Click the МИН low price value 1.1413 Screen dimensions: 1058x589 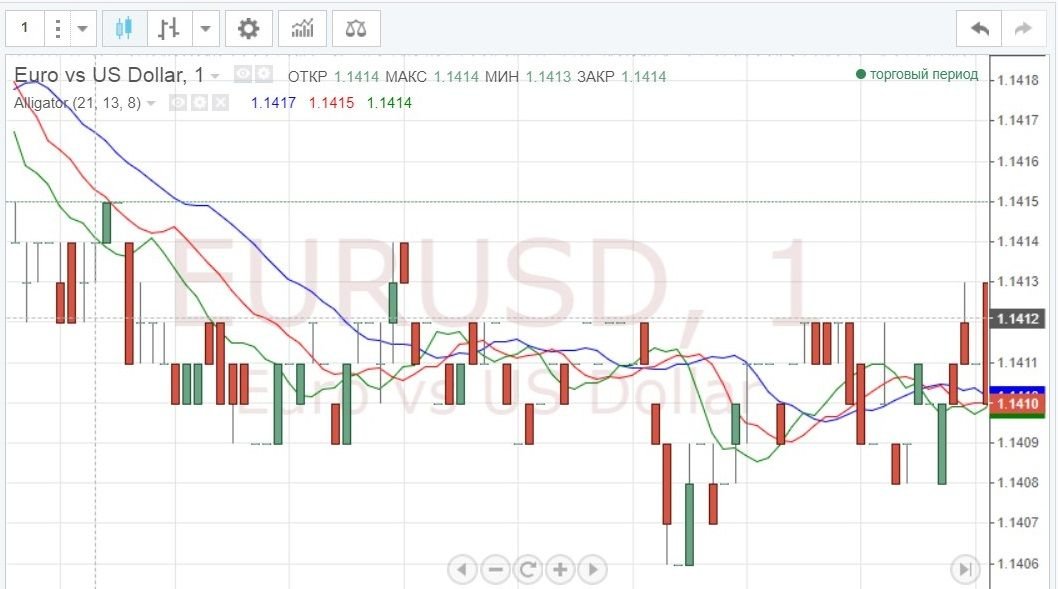coord(548,77)
